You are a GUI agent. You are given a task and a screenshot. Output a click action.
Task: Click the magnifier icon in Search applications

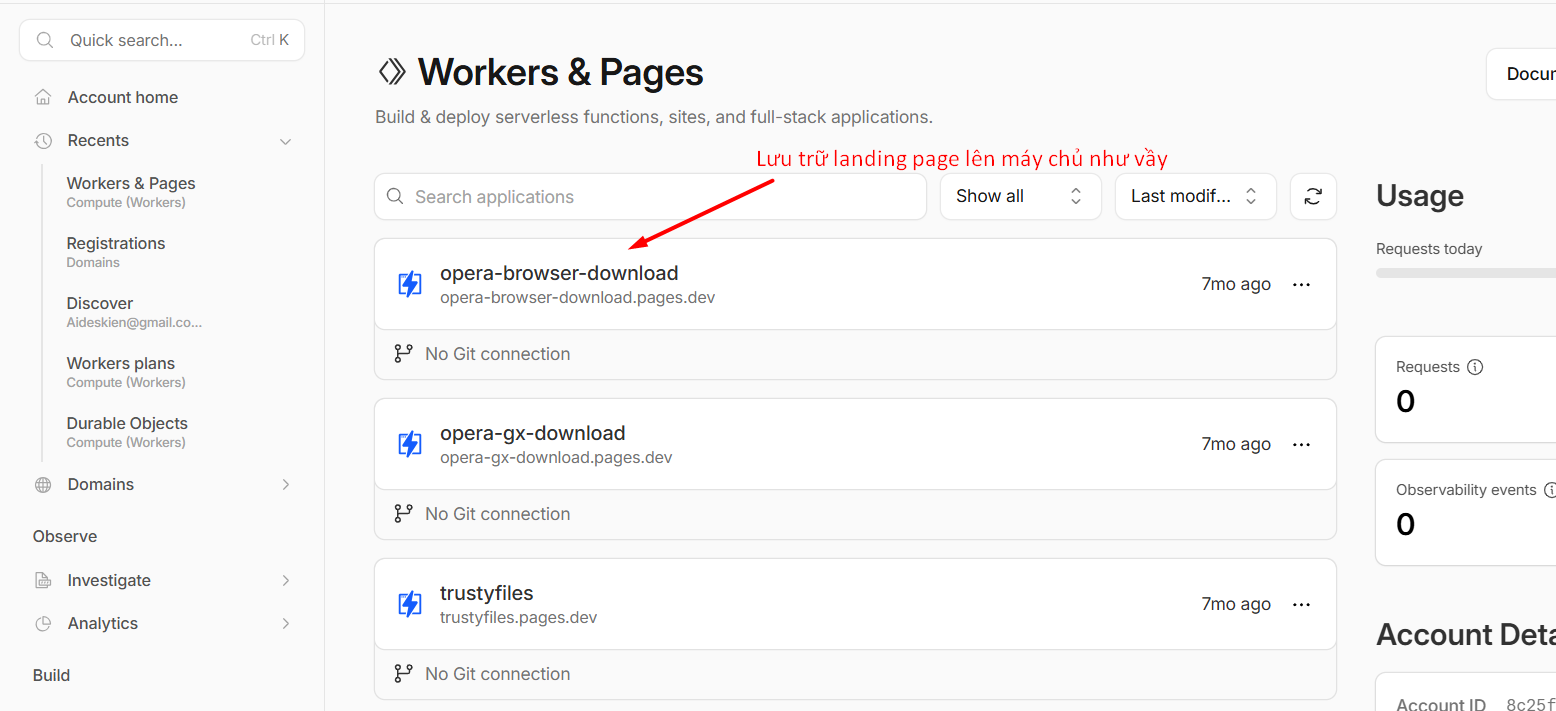395,196
